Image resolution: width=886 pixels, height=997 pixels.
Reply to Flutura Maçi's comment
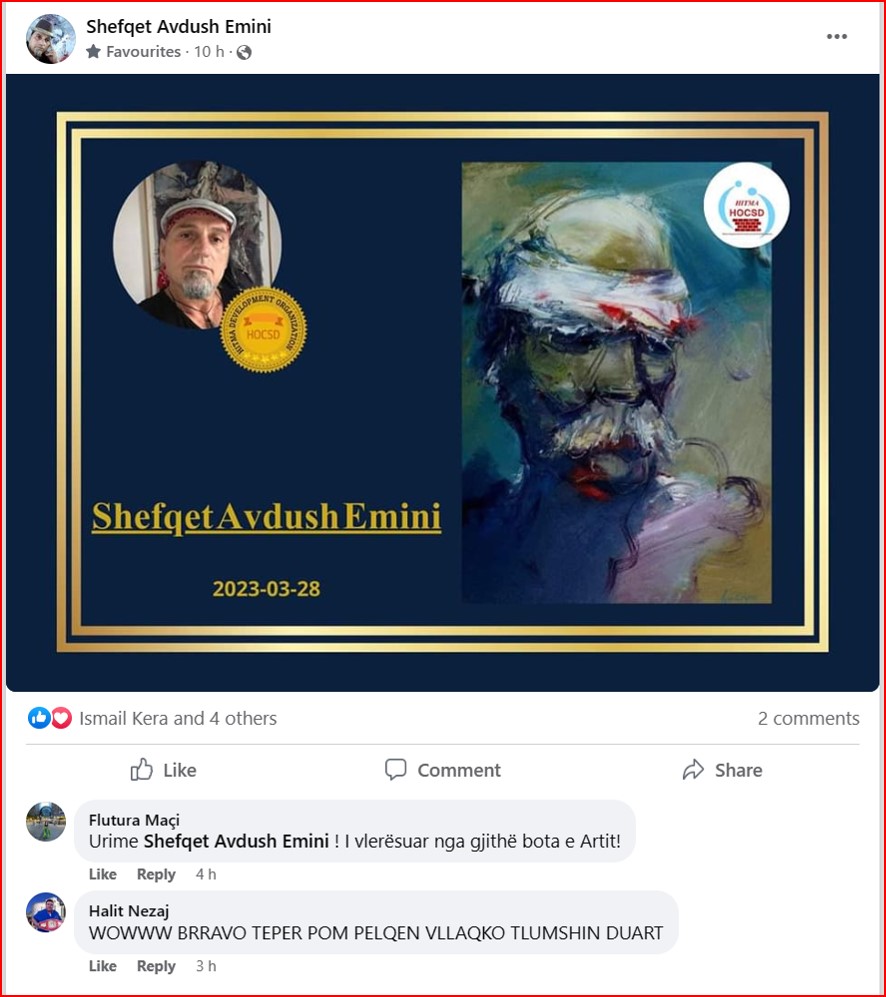pyautogui.click(x=156, y=874)
